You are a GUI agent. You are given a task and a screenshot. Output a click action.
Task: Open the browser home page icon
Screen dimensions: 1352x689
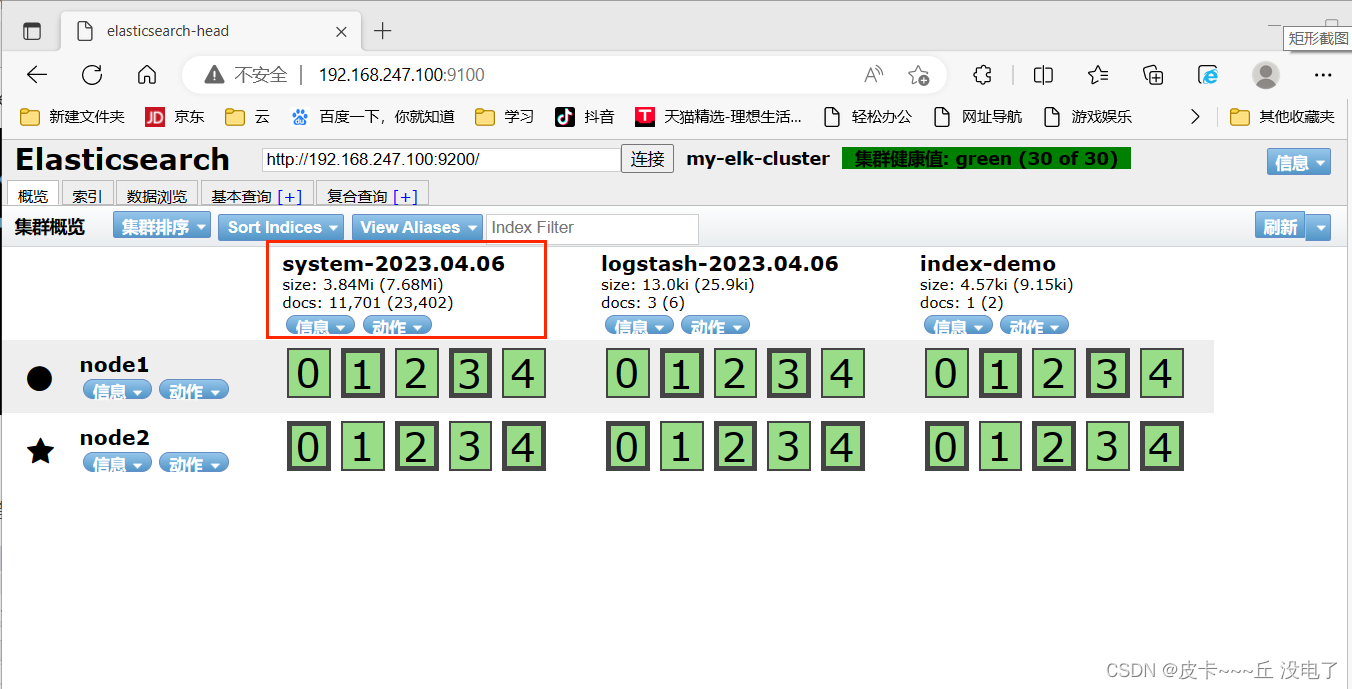coord(147,75)
